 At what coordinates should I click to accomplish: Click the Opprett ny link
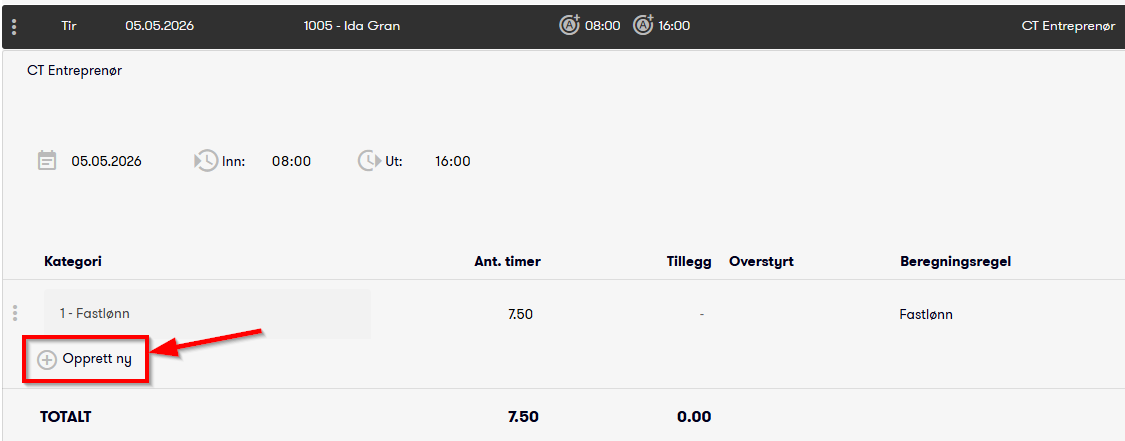(97, 359)
